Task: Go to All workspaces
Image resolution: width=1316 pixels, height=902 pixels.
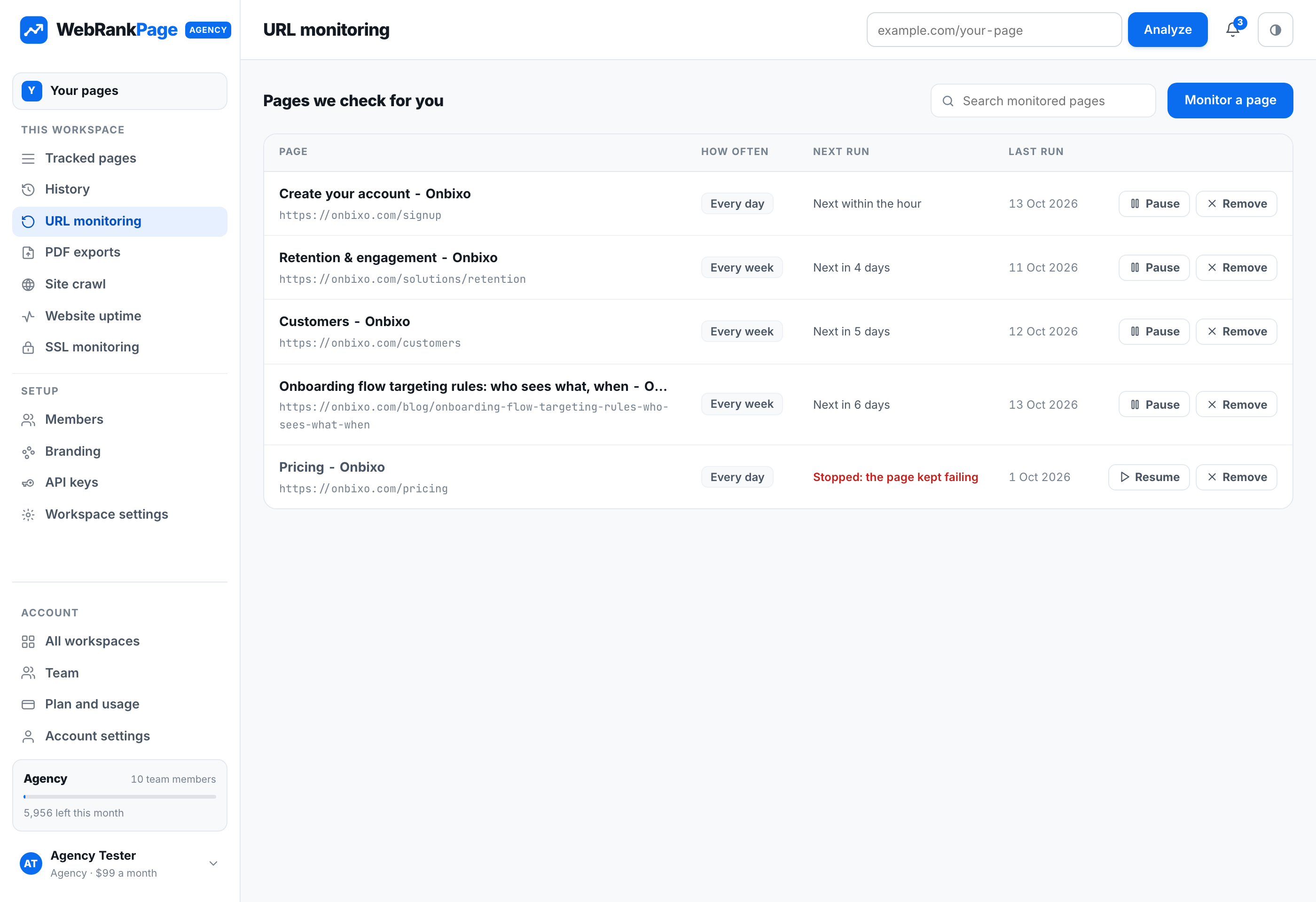Action: click(x=119, y=641)
